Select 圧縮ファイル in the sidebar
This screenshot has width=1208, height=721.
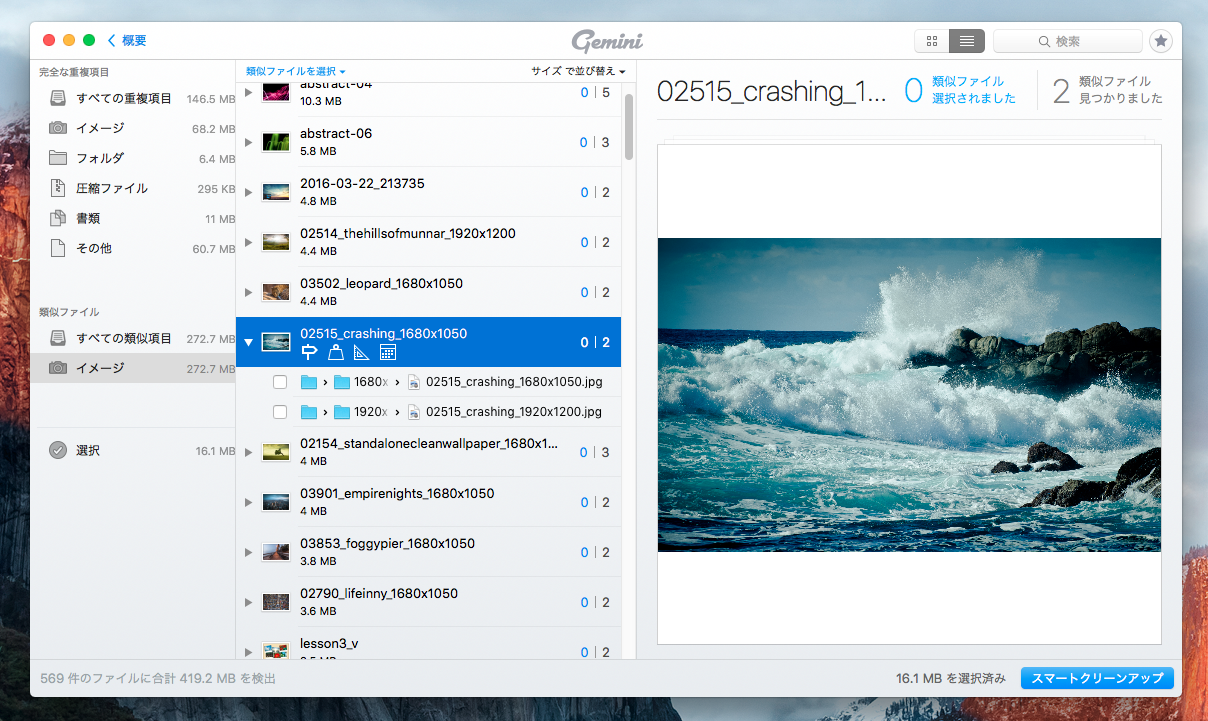coord(112,189)
